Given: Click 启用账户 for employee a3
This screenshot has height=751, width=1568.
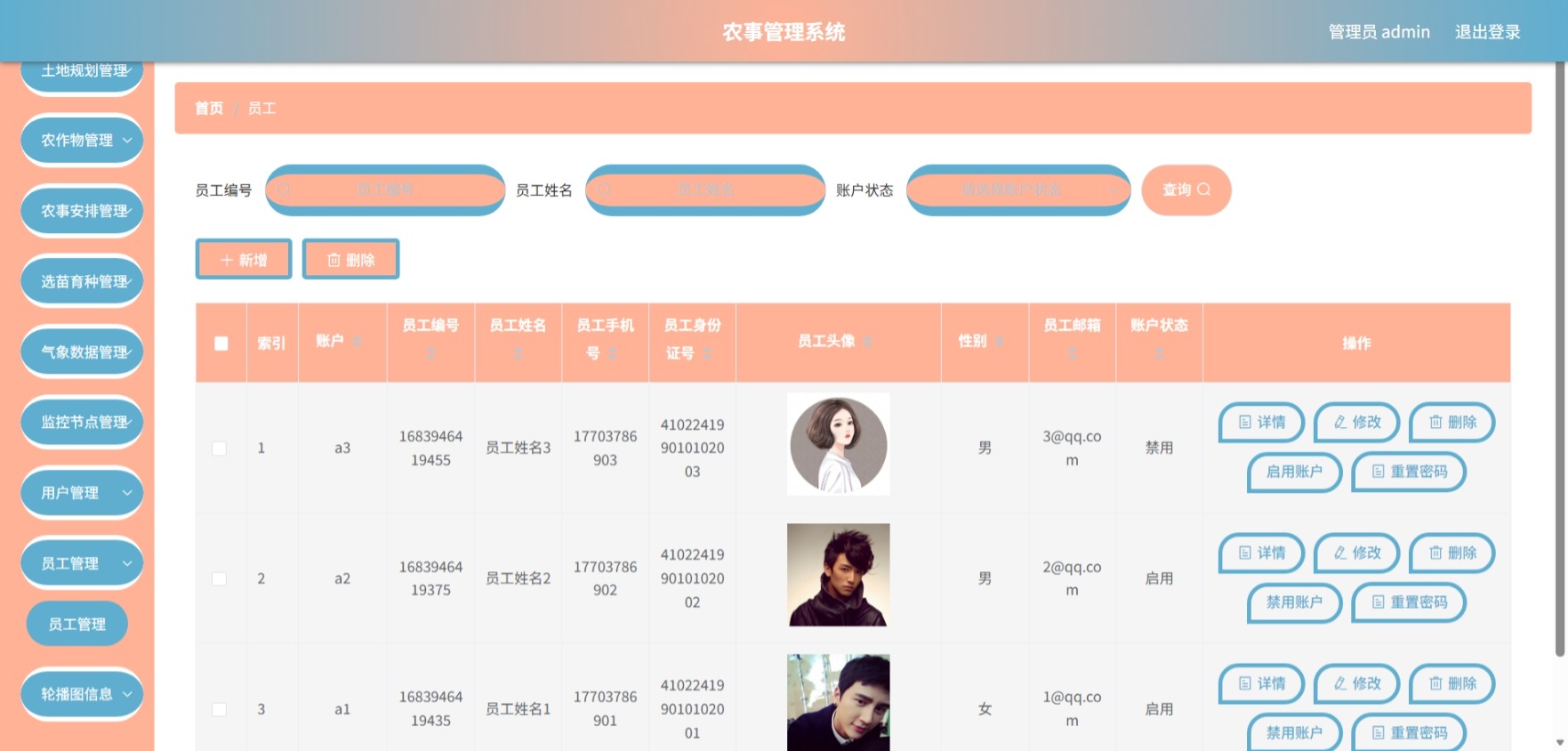Looking at the screenshot, I should tap(1294, 472).
